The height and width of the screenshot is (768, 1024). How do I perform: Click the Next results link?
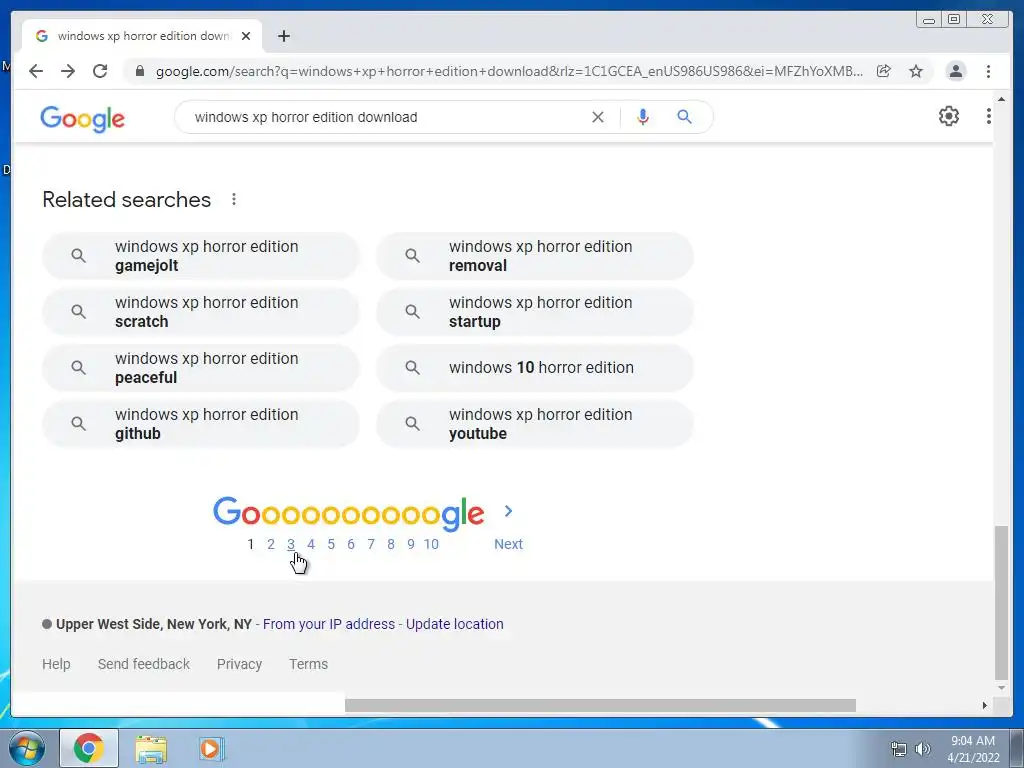[508, 544]
